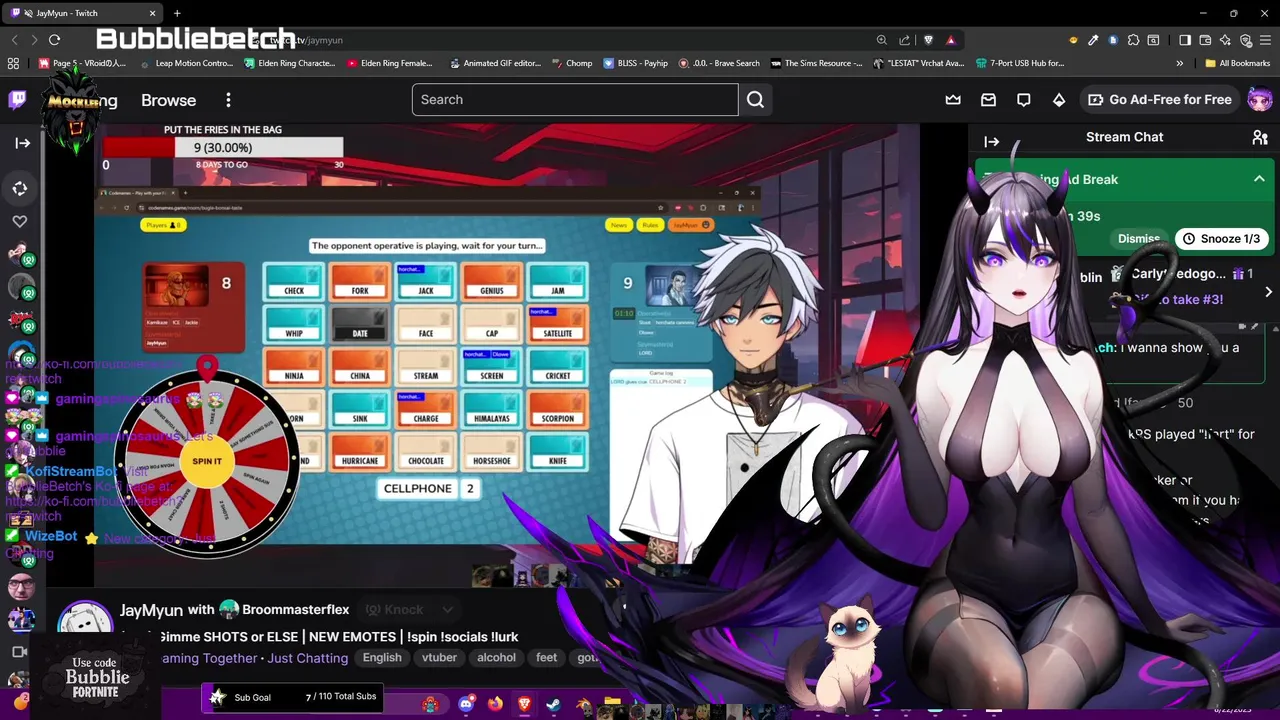Open the Twitch home logo
The width and height of the screenshot is (1280, 720).
click(17, 99)
